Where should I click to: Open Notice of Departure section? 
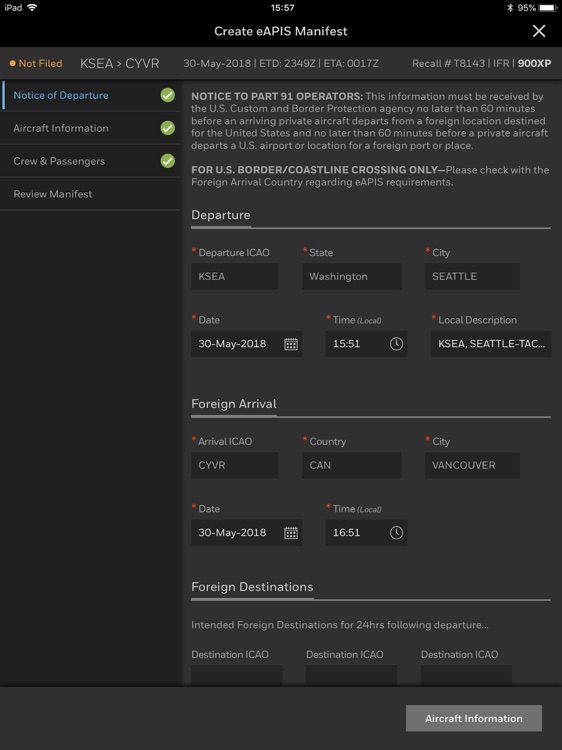coord(90,95)
